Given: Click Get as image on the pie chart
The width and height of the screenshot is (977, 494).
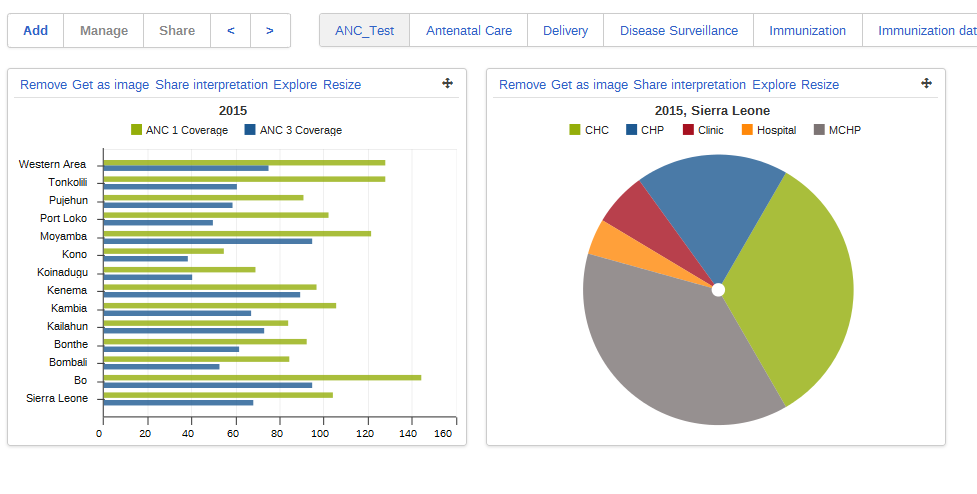Looking at the screenshot, I should (590, 85).
